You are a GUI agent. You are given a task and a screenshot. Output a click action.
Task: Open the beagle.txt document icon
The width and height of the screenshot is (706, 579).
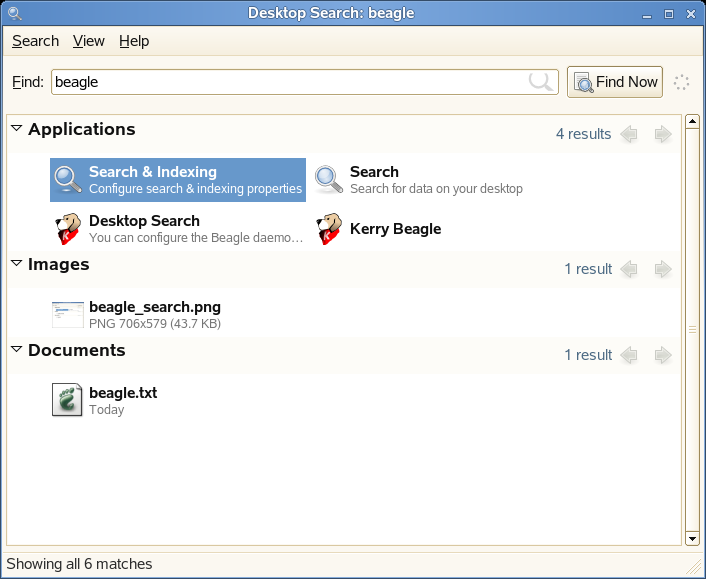tap(68, 400)
